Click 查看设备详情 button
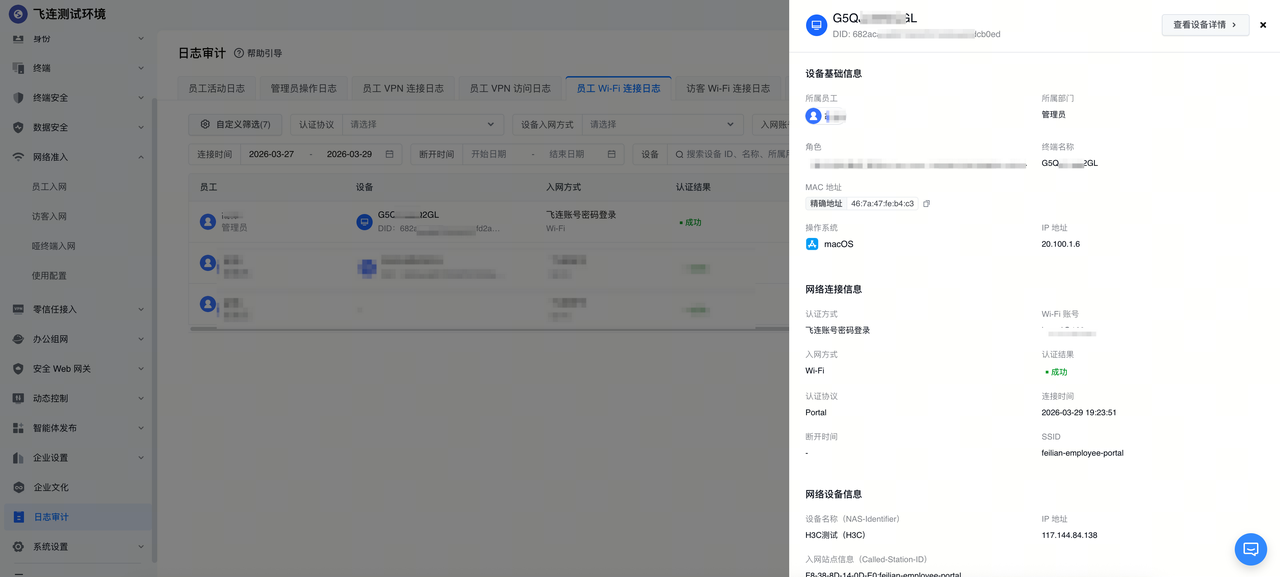 coord(1205,25)
